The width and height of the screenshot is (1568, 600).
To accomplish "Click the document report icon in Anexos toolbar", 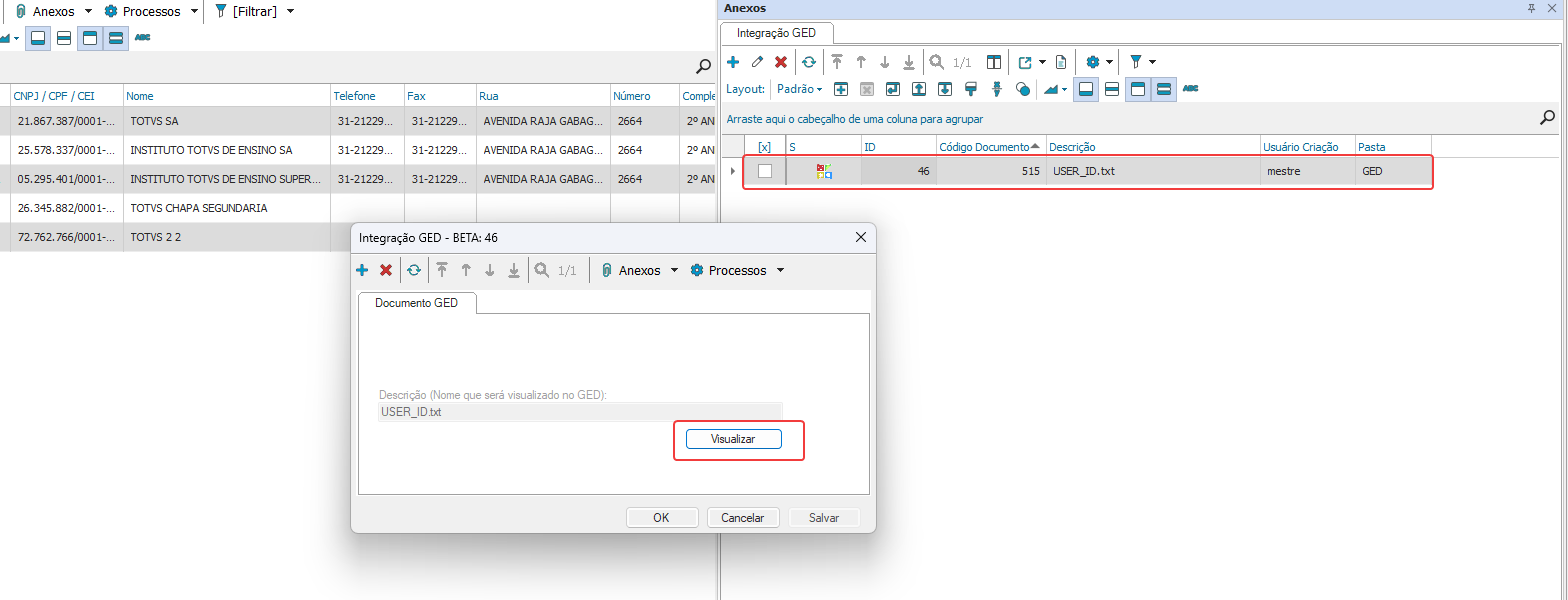I will click(x=1061, y=62).
